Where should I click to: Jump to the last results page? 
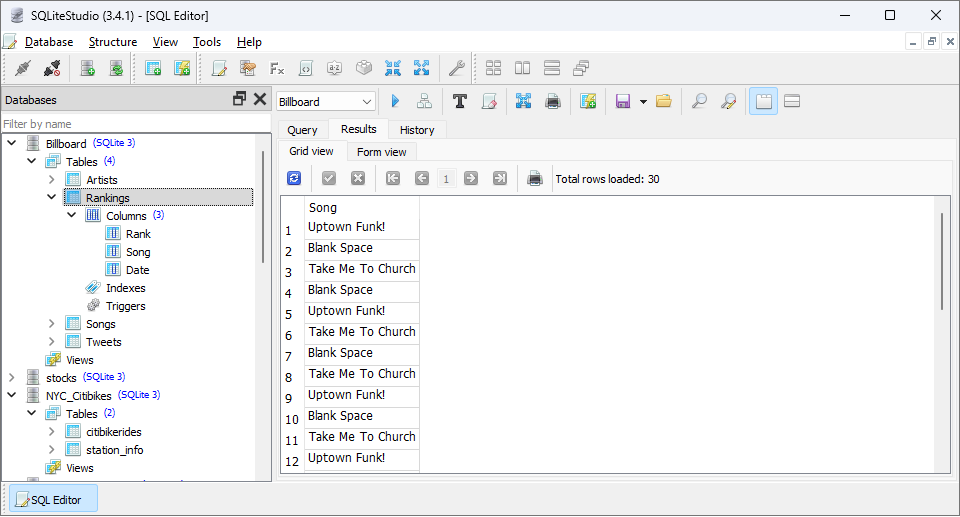500,178
